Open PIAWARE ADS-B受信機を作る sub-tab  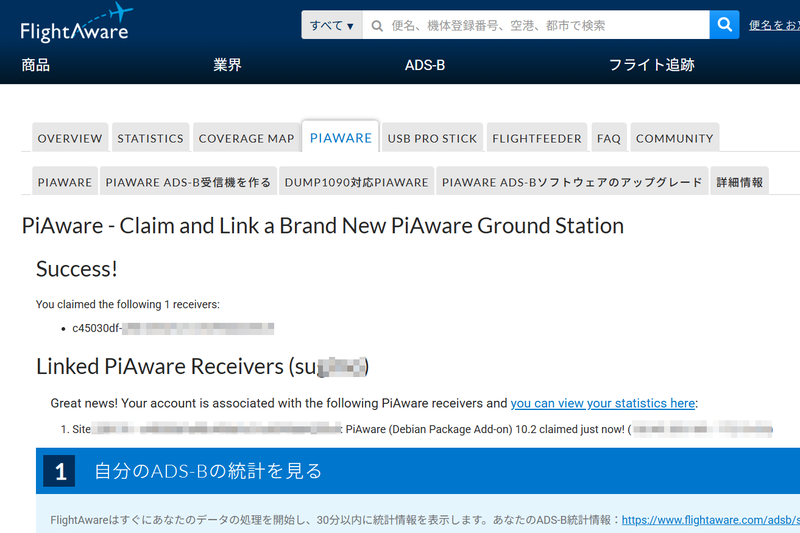point(188,182)
